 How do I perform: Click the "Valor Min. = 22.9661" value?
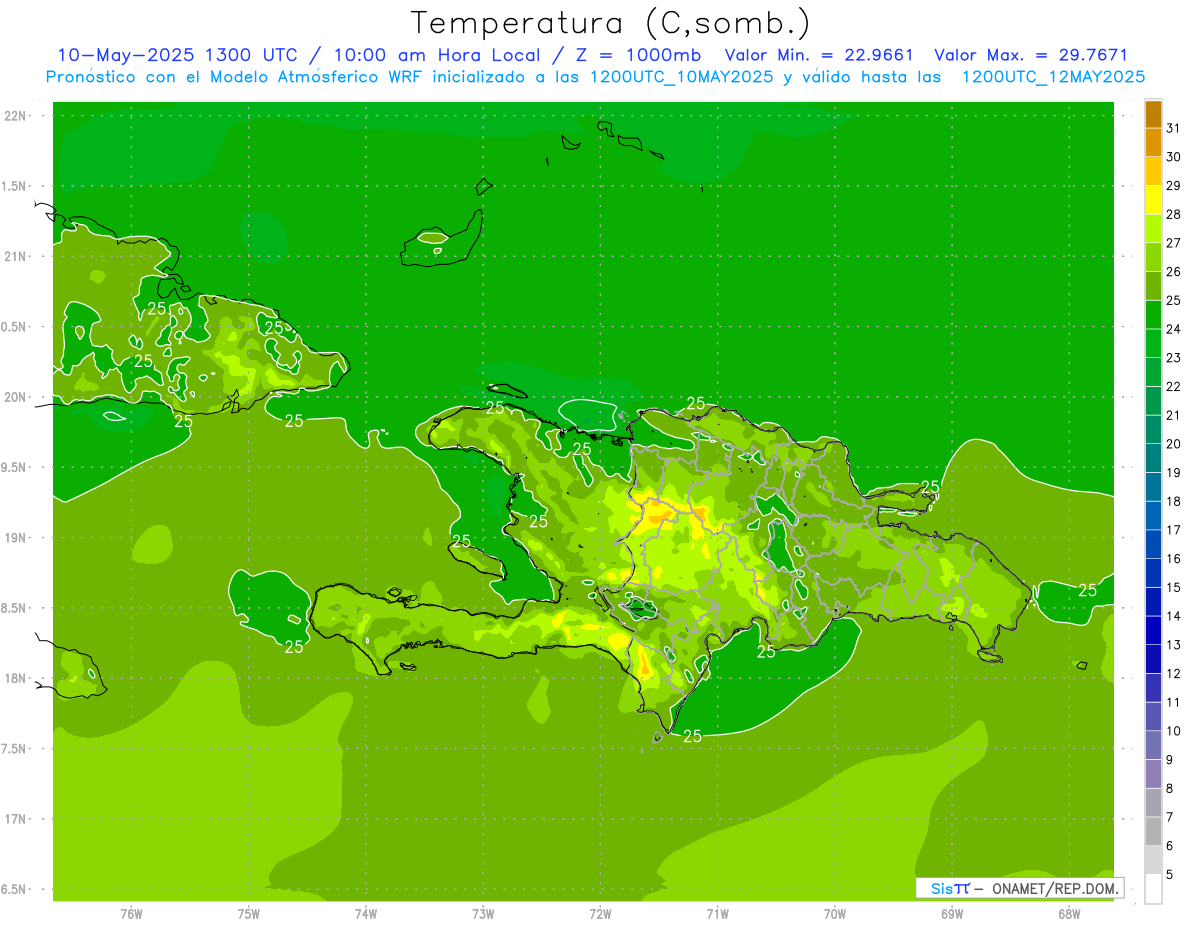[819, 55]
